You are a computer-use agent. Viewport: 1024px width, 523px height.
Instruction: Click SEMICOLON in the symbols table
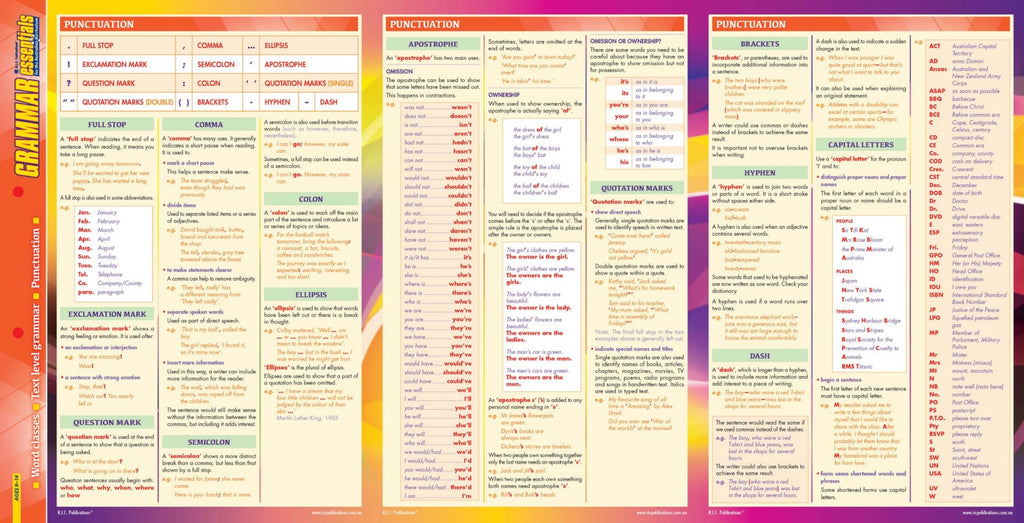(216, 65)
